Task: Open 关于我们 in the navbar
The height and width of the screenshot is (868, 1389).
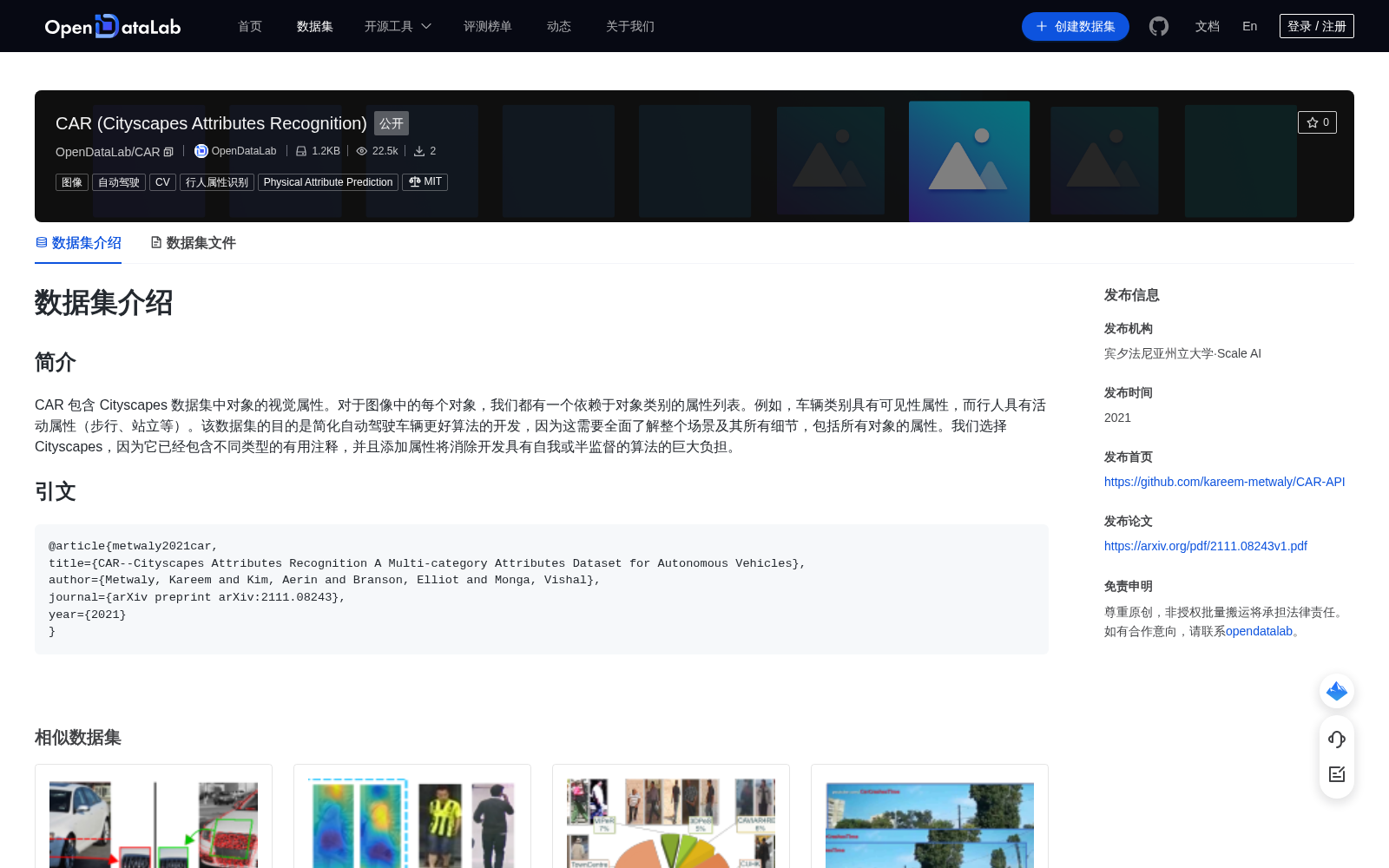Action: click(x=630, y=26)
